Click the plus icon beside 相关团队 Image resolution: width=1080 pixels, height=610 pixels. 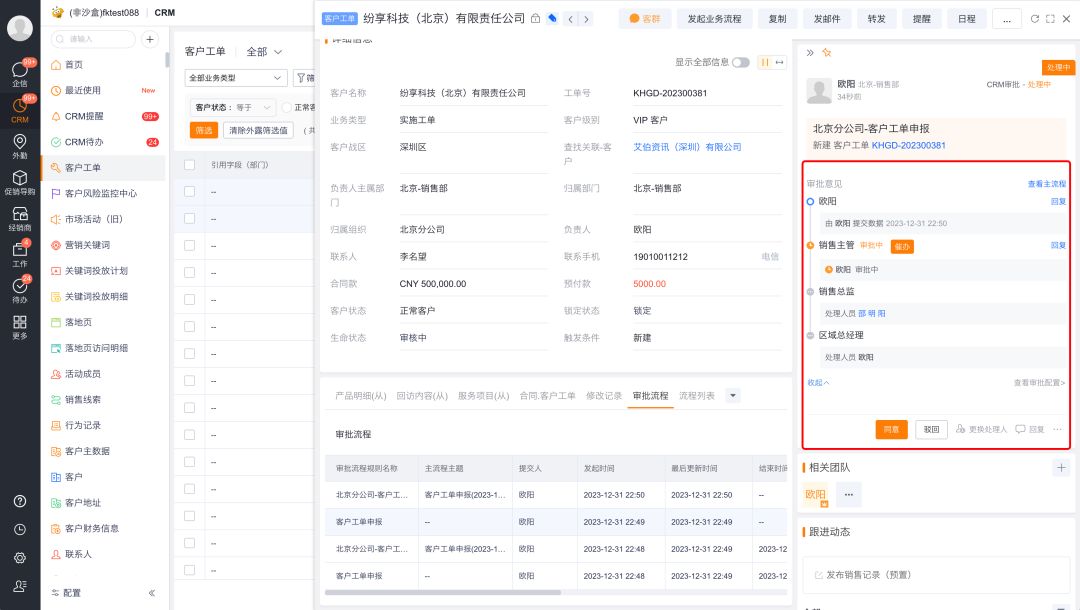pyautogui.click(x=1060, y=468)
